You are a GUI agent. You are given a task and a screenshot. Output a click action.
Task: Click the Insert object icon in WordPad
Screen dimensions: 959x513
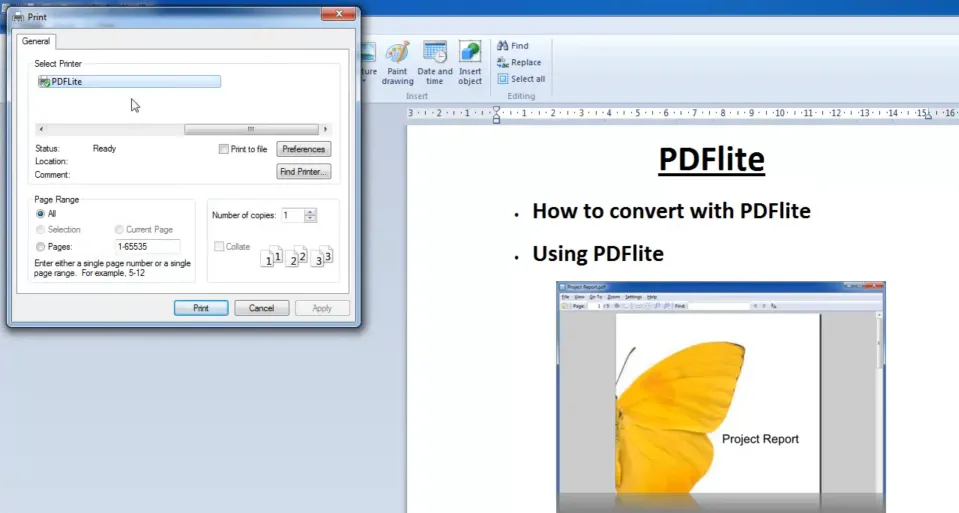470,63
